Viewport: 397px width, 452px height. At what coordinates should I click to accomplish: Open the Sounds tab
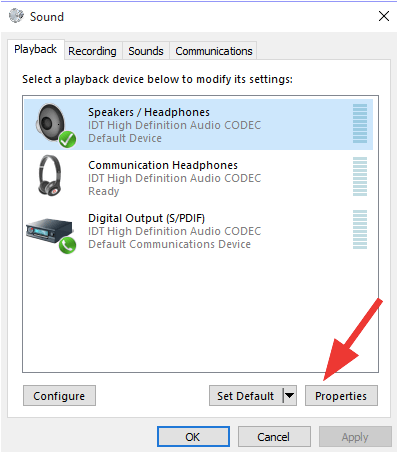[146, 51]
